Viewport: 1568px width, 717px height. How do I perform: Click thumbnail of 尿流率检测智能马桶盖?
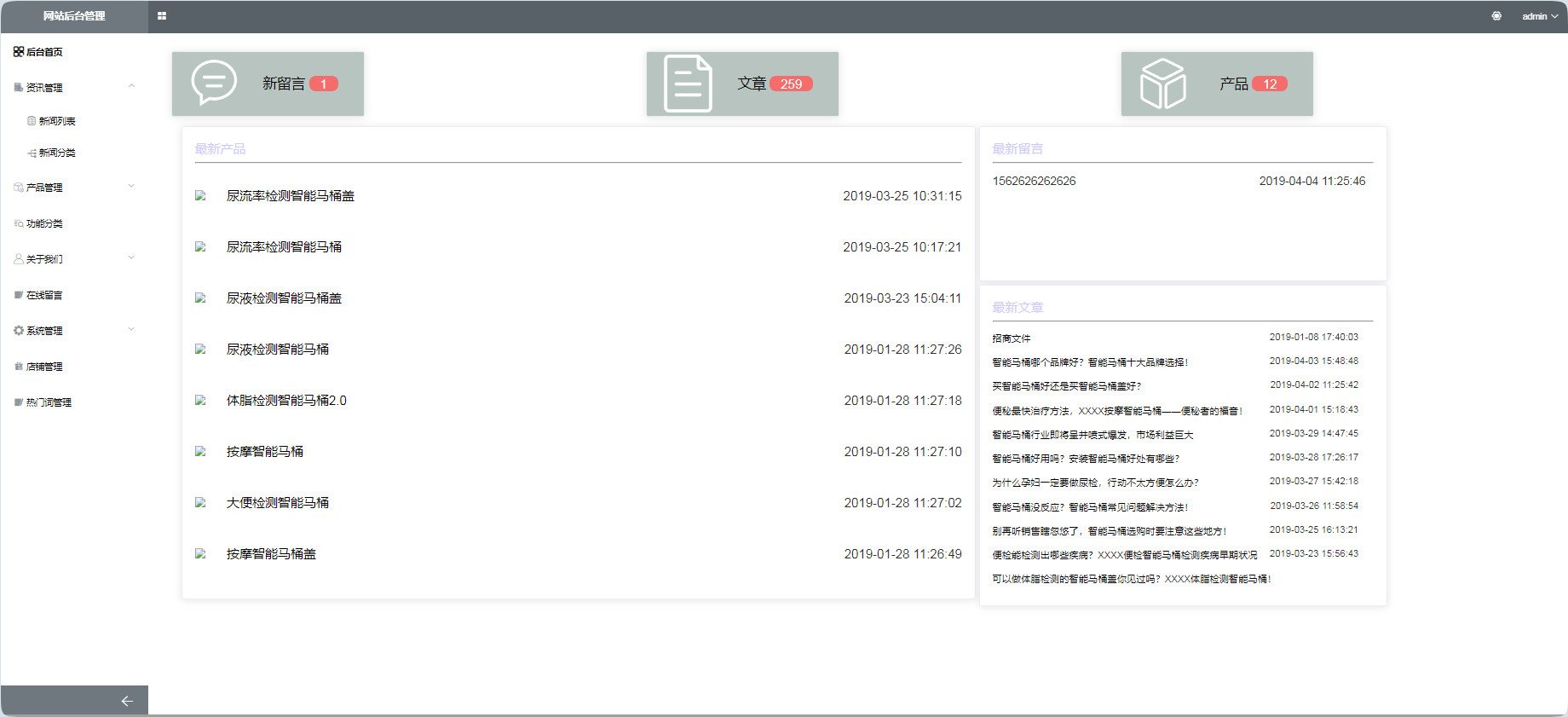[x=200, y=195]
